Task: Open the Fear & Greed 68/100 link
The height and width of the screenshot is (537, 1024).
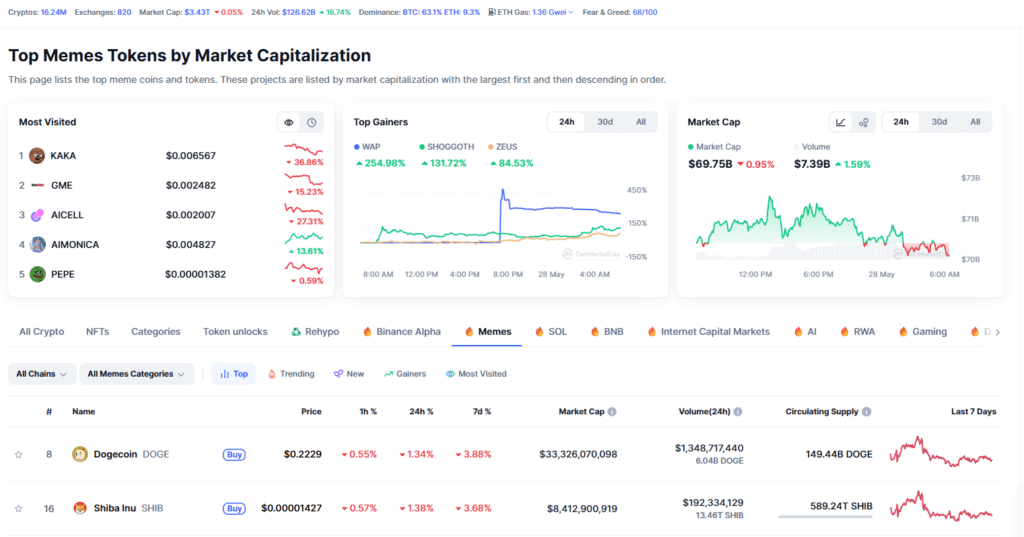Action: tap(620, 12)
